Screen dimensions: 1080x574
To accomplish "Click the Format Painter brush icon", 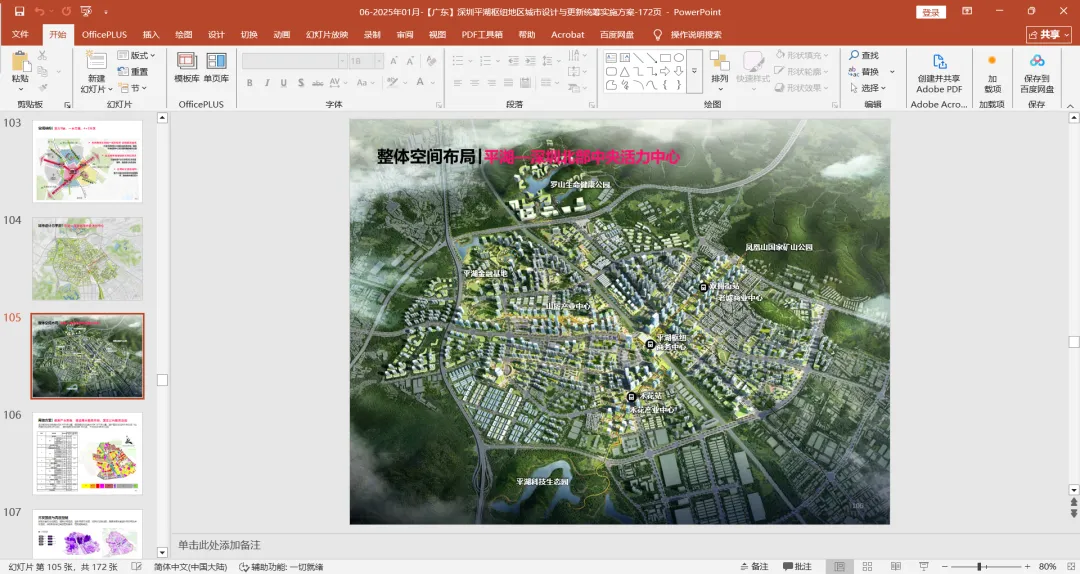I will (43, 88).
